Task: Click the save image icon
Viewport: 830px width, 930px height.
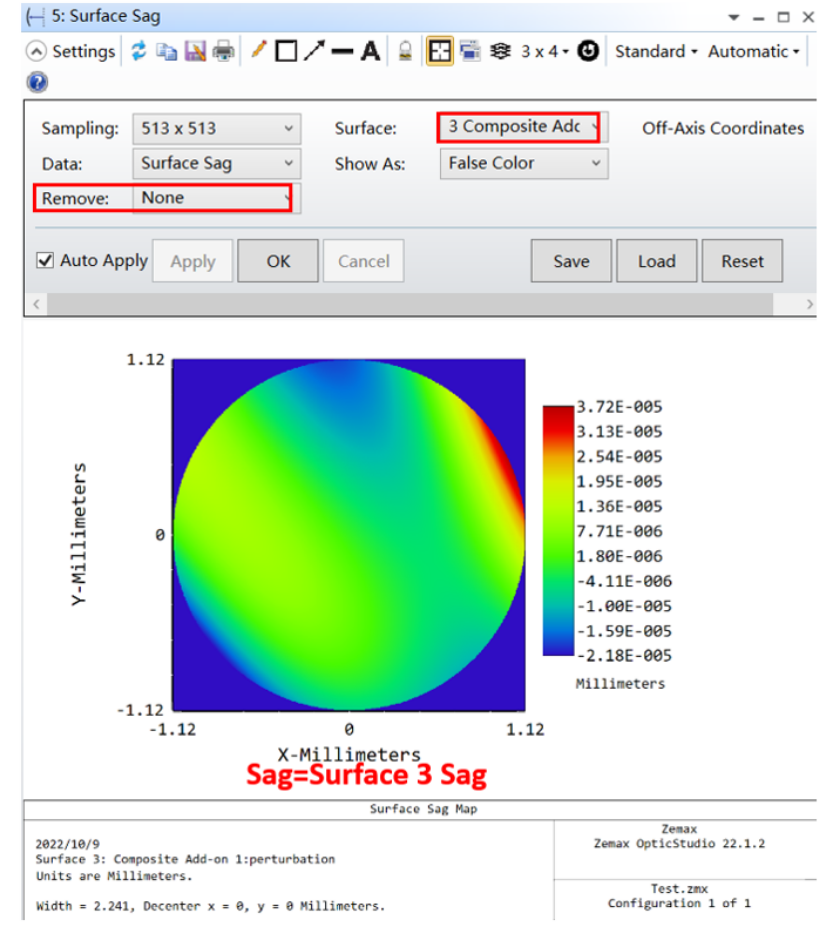Action: pos(195,52)
